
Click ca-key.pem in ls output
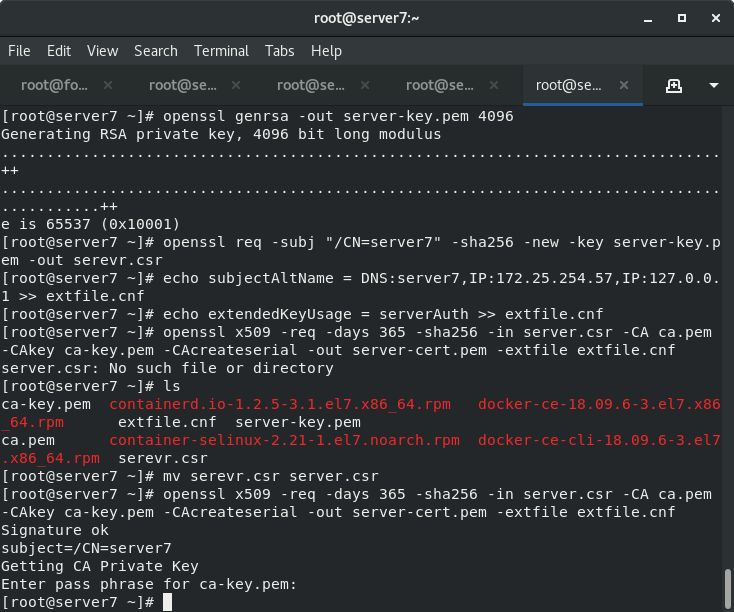coord(46,404)
